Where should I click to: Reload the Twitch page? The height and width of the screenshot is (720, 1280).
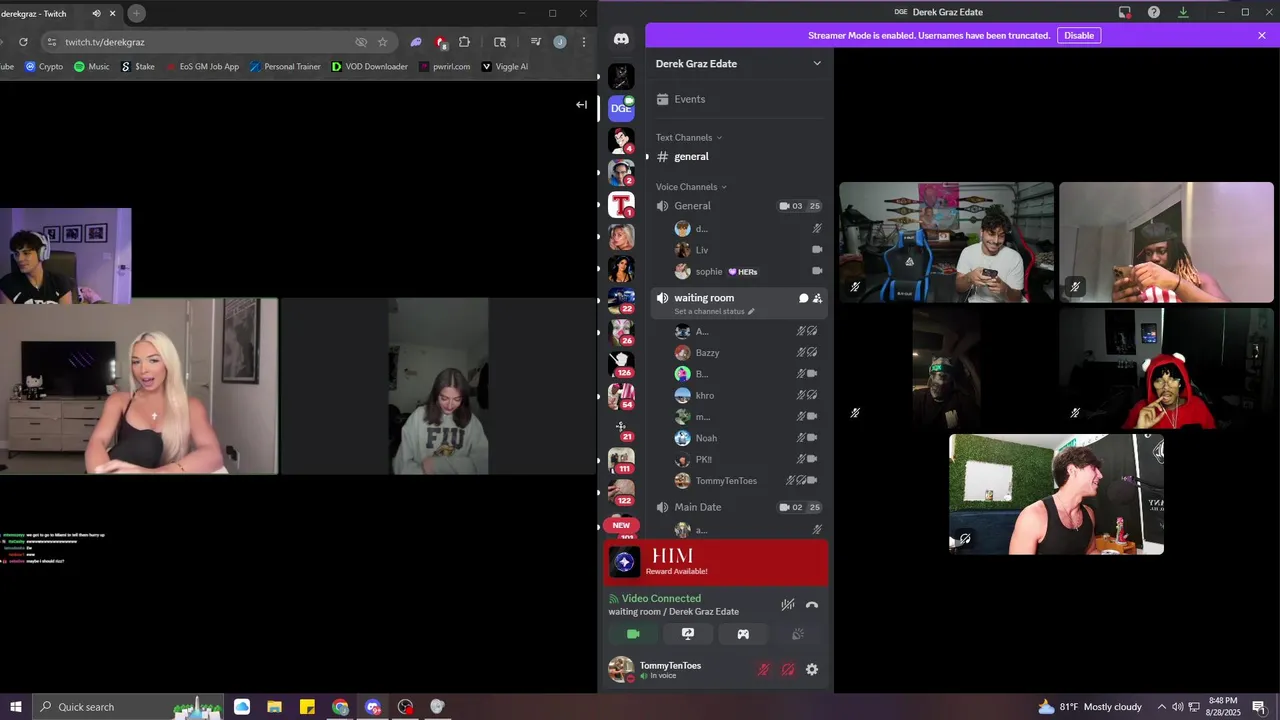coord(23,42)
